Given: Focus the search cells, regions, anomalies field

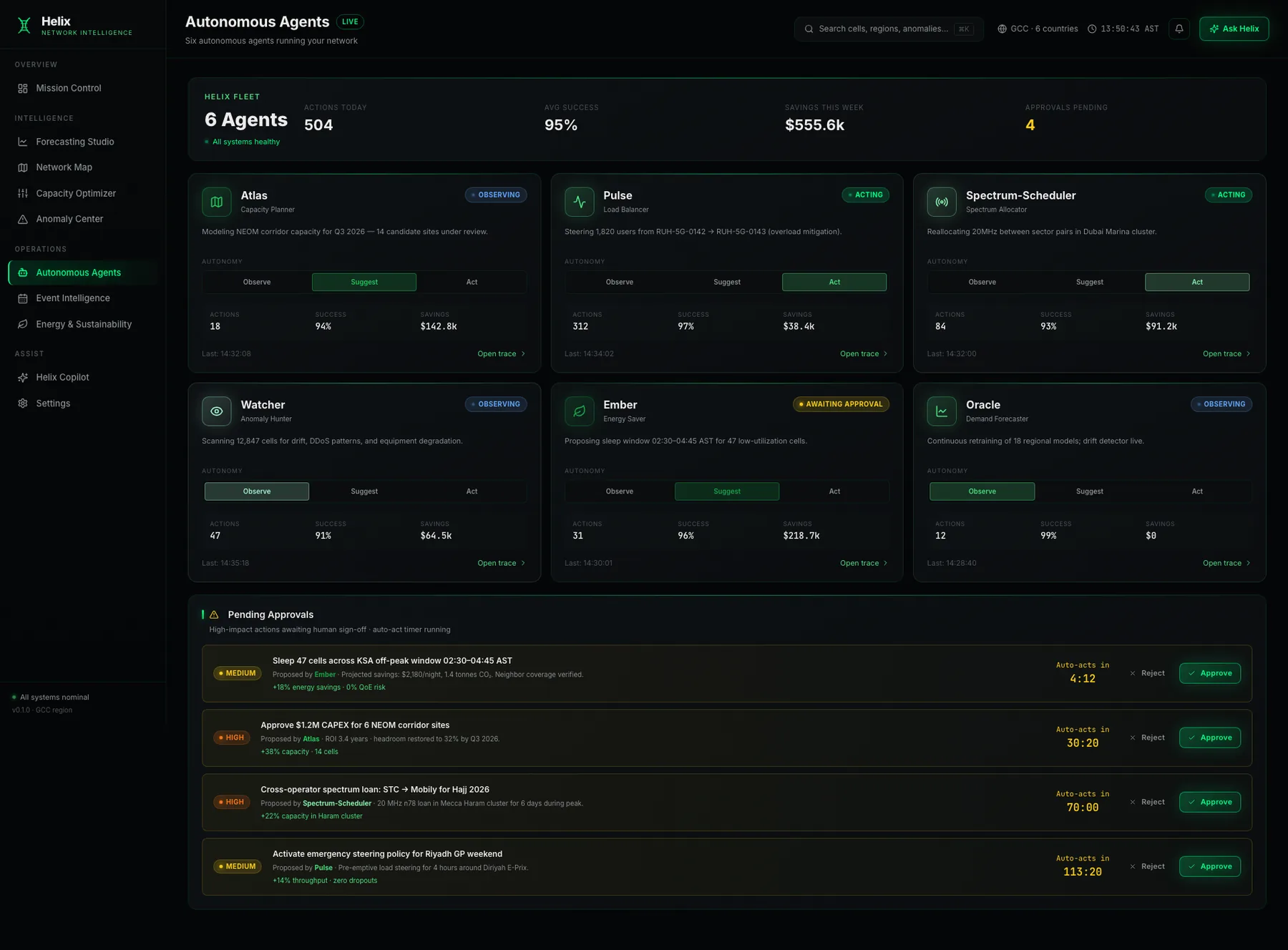Looking at the screenshot, I should [889, 29].
